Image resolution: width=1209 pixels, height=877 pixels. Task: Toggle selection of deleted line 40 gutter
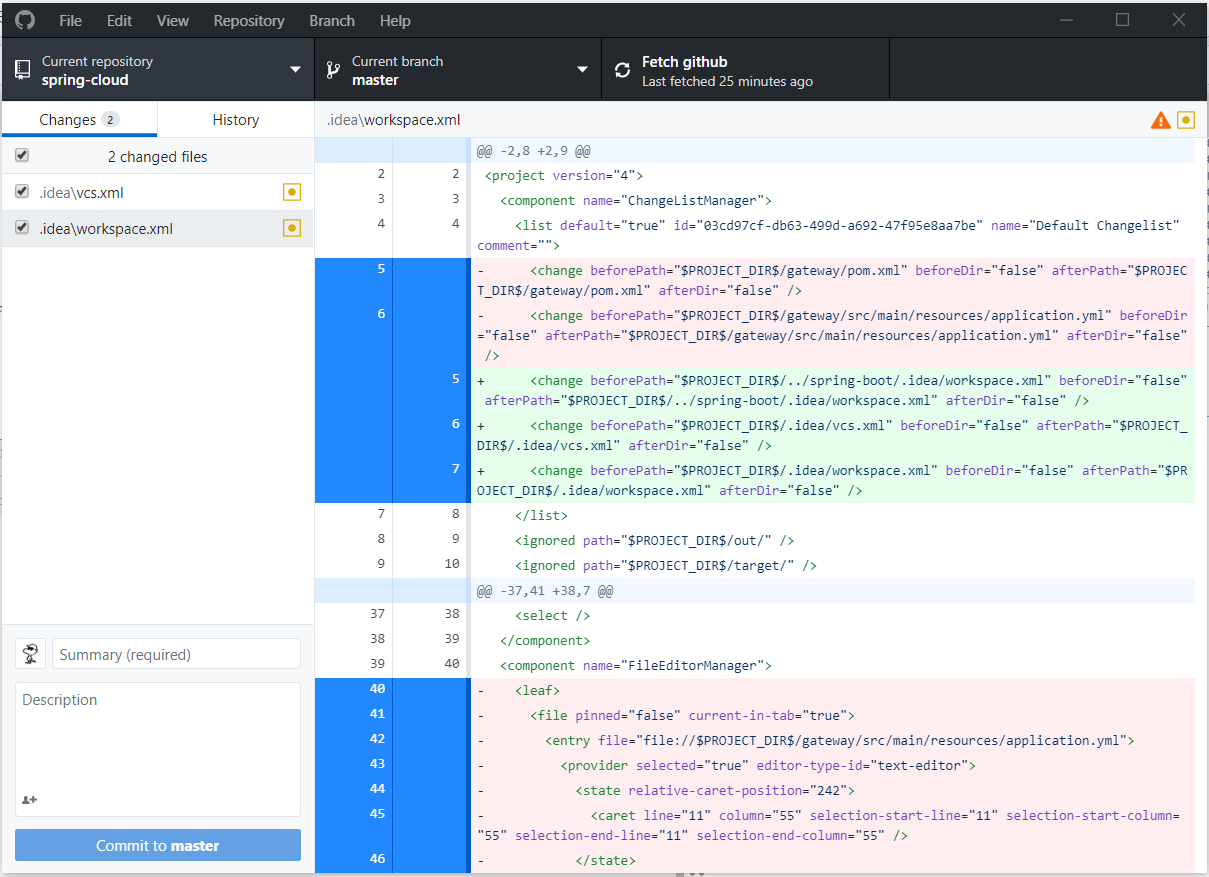pos(390,690)
